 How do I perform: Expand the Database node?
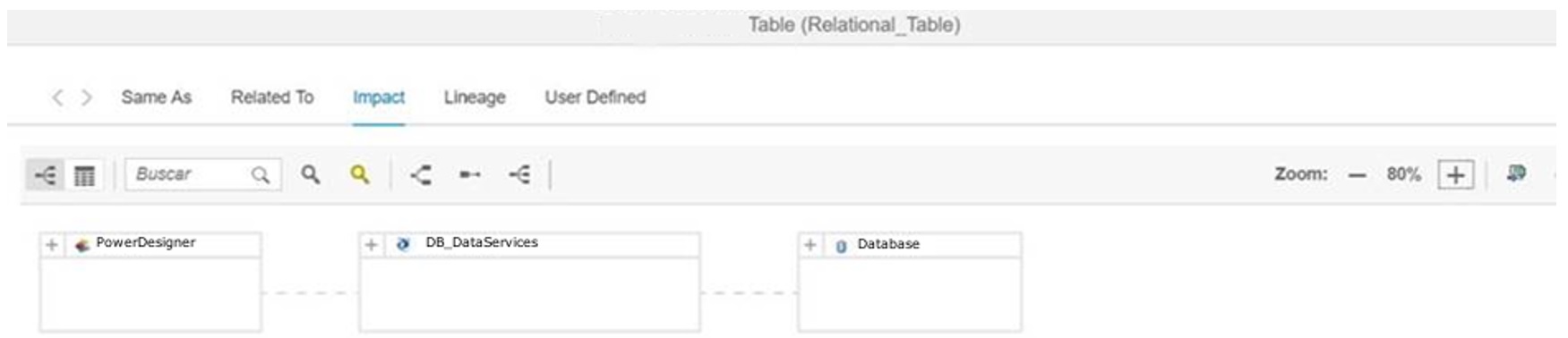[x=810, y=245]
